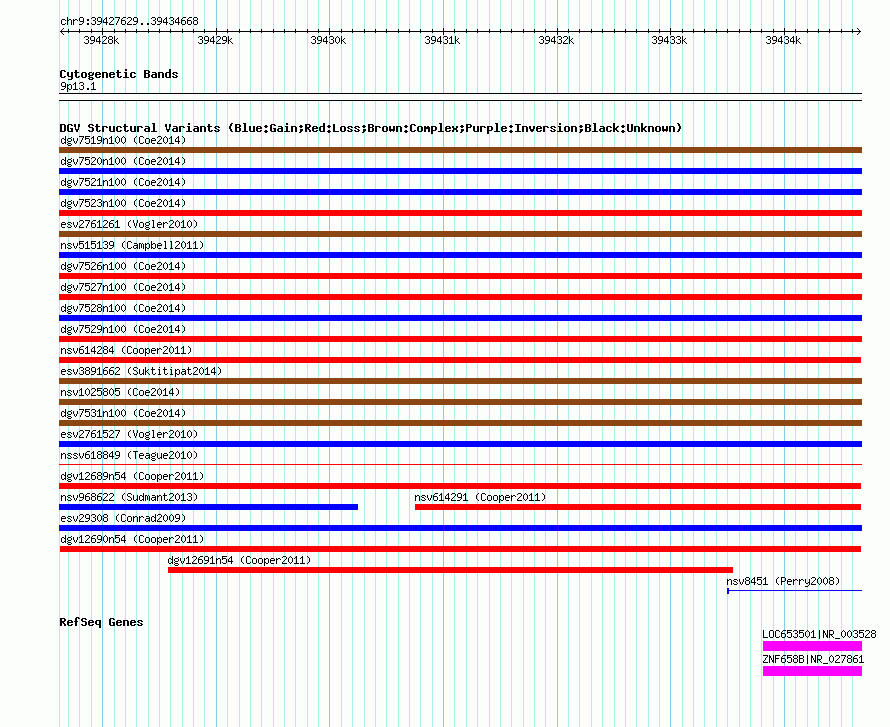The height and width of the screenshot is (727, 890).
Task: Click the short blue bar of nsv968622
Action: click(208, 507)
